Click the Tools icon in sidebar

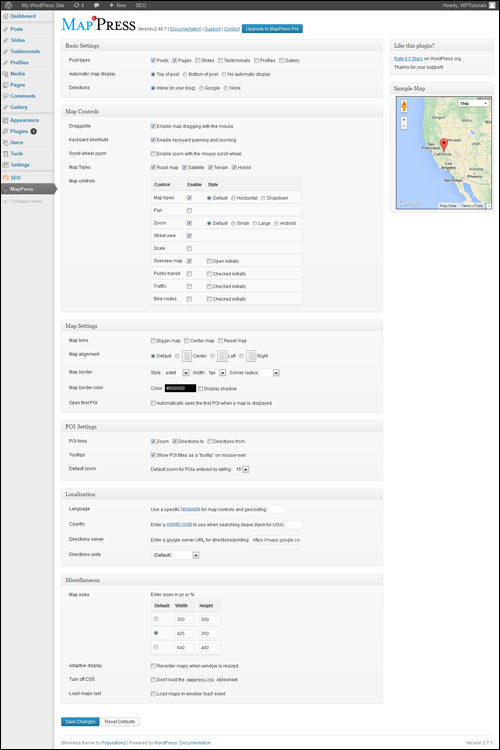6,154
